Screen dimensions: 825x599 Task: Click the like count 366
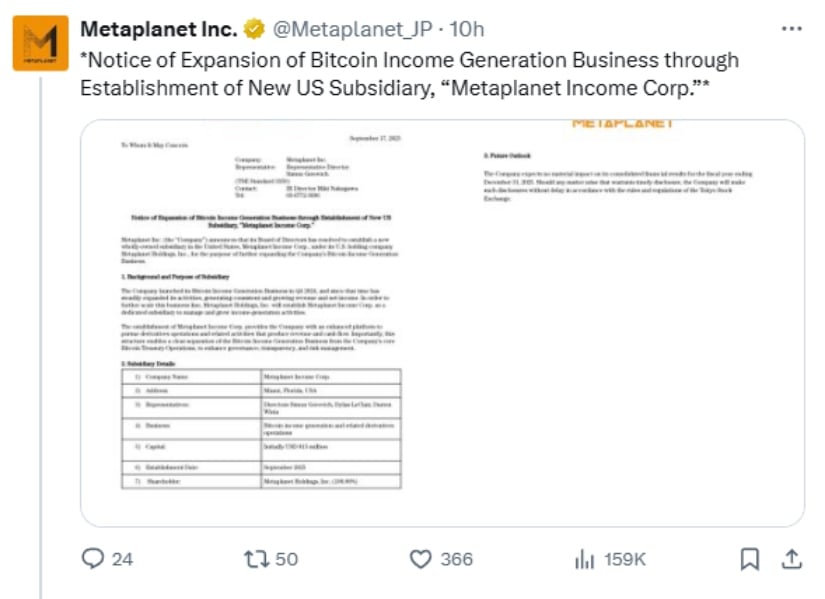[x=457, y=559]
